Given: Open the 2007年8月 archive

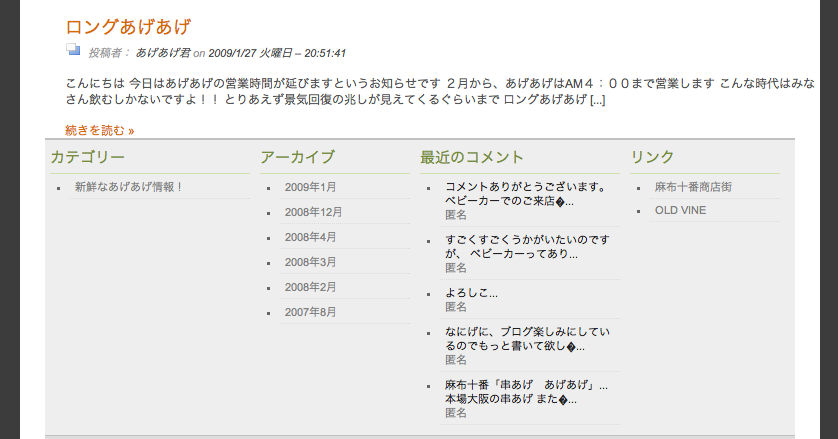Looking at the screenshot, I should click(310, 312).
